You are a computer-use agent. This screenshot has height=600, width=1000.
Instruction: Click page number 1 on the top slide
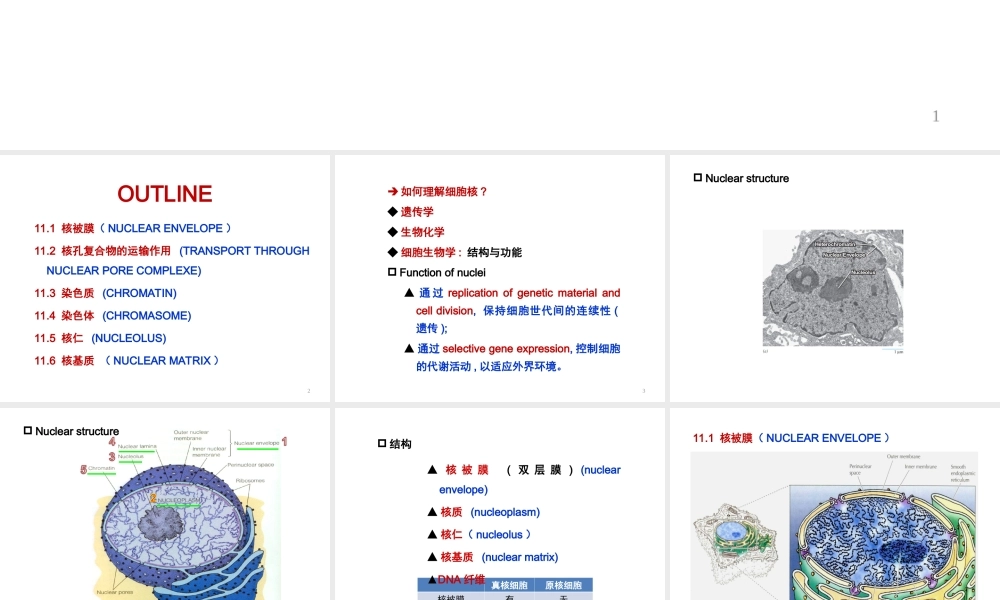point(936,116)
